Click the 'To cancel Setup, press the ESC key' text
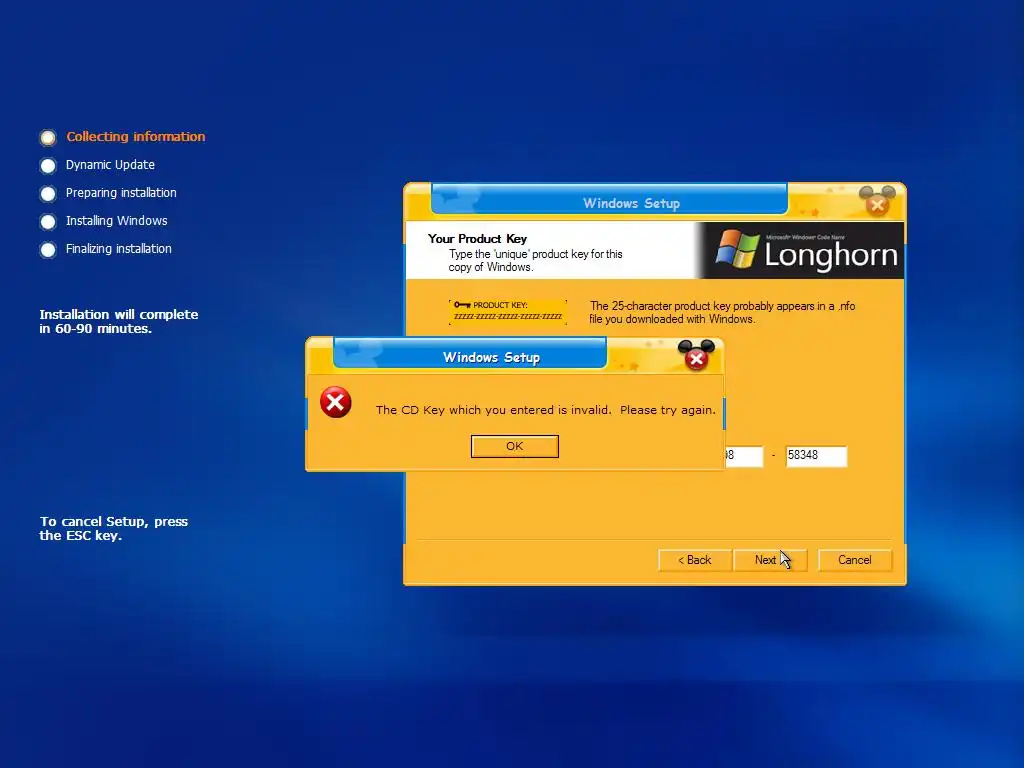This screenshot has width=1024, height=768. coord(114,528)
